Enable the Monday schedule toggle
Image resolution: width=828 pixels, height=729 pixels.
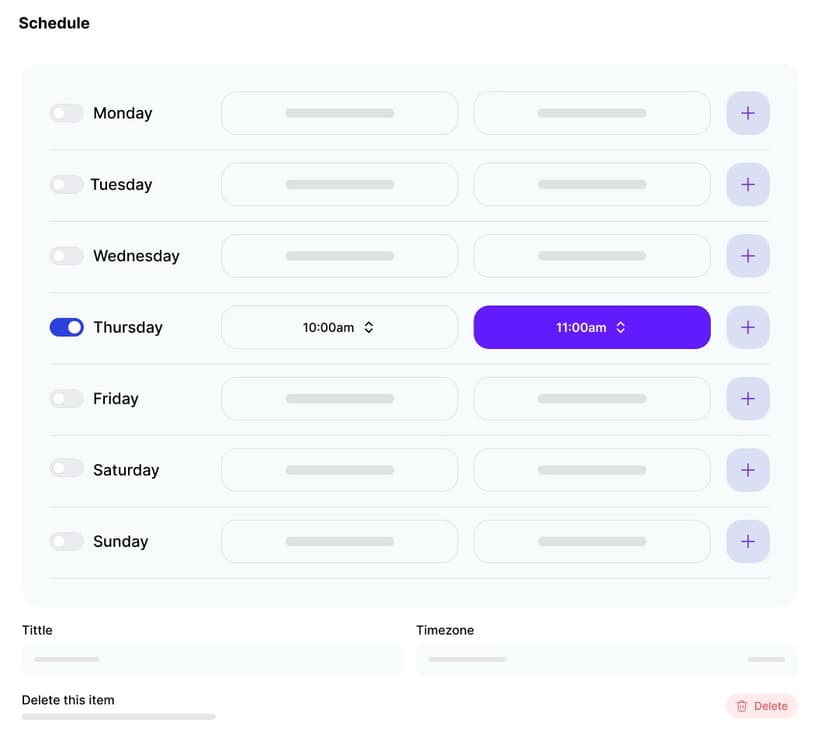pyautogui.click(x=66, y=113)
